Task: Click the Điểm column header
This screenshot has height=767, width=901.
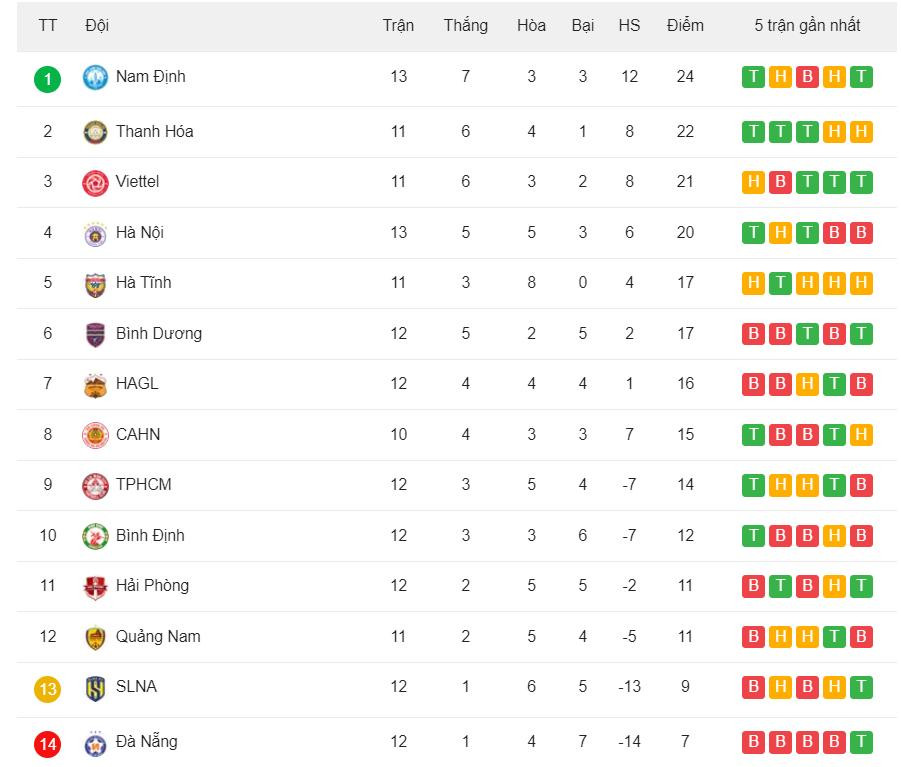Action: pyautogui.click(x=685, y=26)
